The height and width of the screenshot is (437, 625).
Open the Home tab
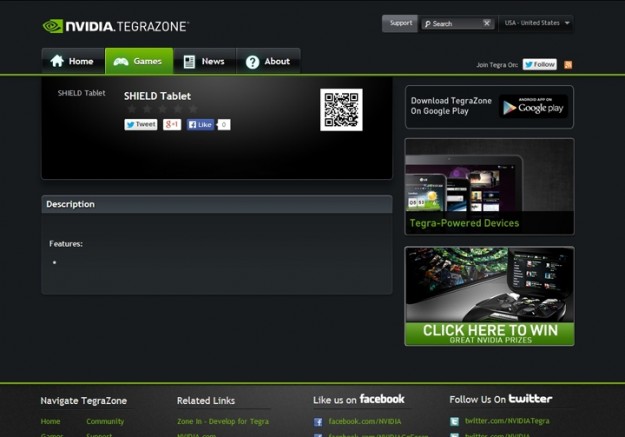(x=72, y=61)
